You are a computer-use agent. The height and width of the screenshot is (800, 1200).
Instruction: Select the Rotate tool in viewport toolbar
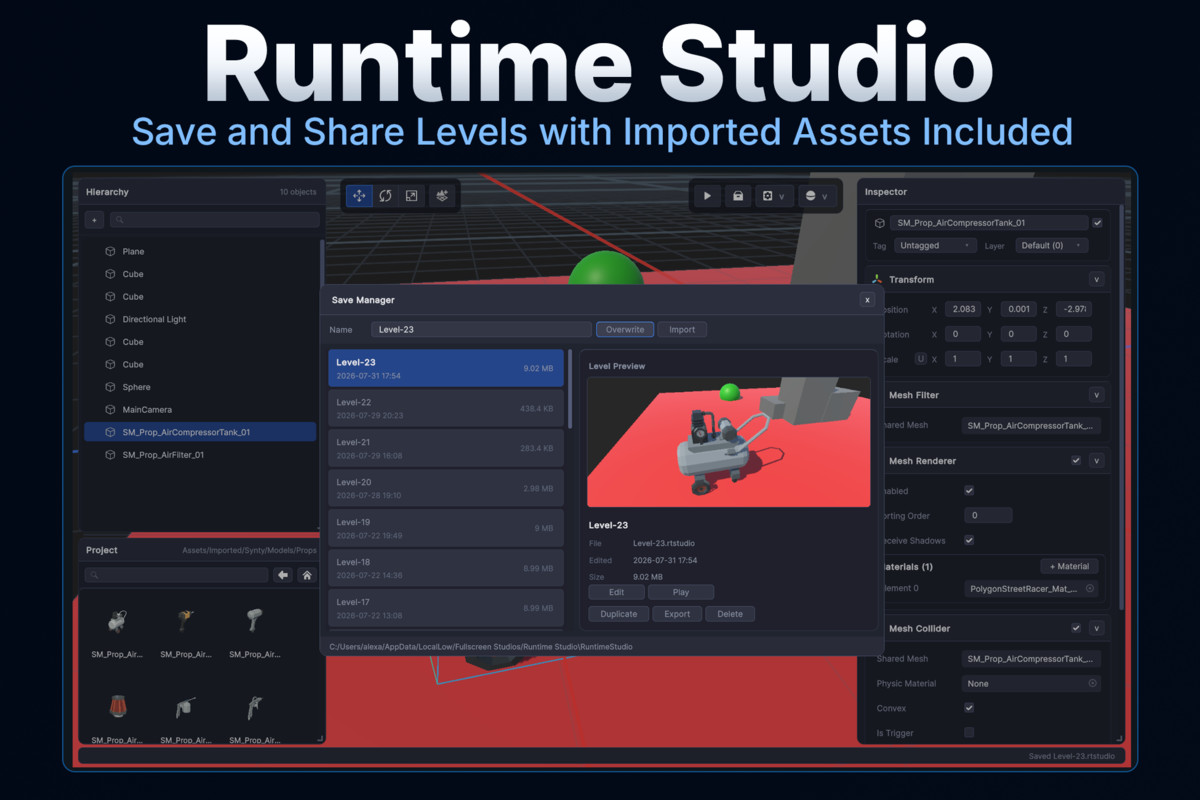(385, 196)
